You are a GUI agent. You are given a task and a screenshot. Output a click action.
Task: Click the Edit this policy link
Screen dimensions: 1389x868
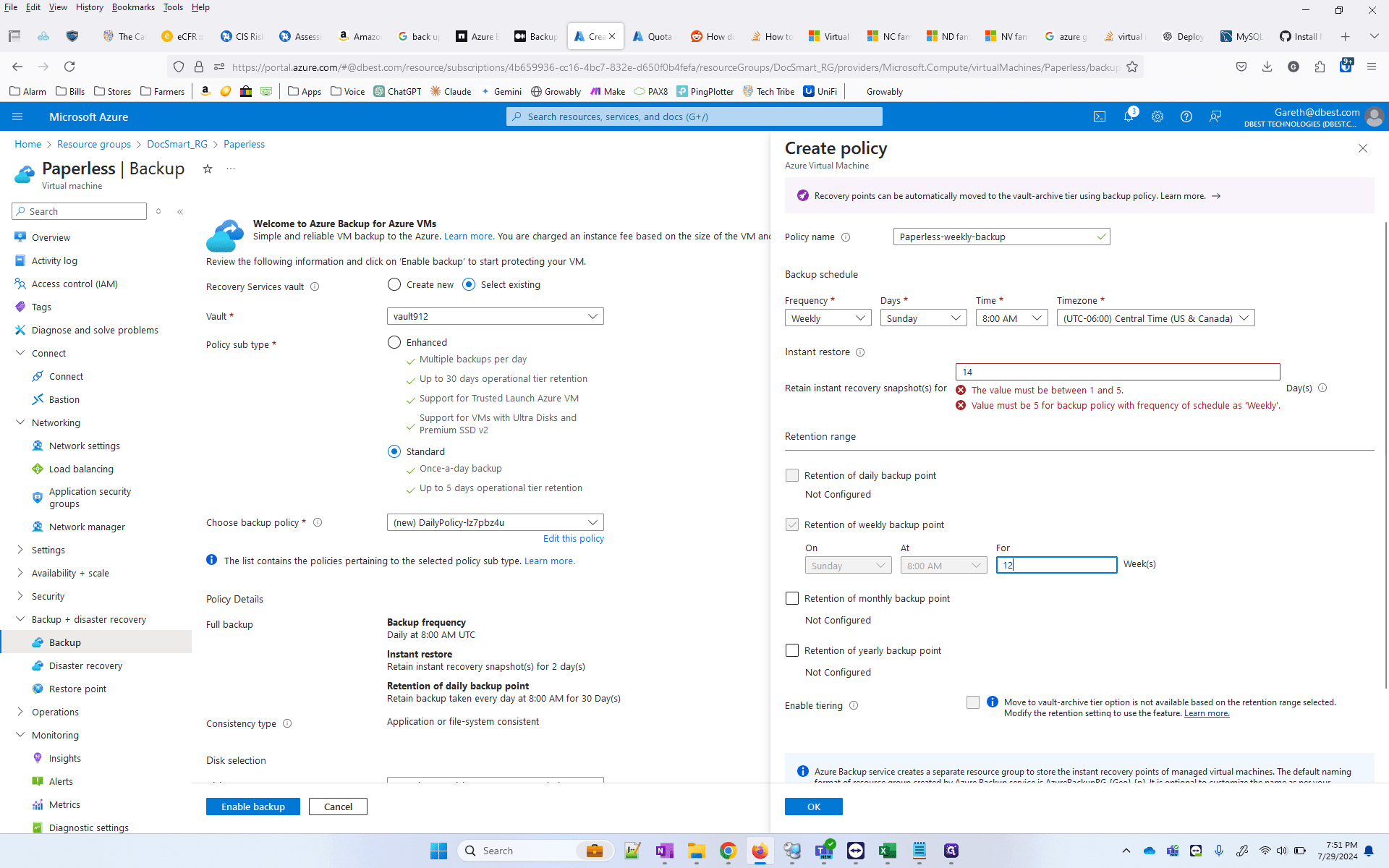[x=574, y=539]
